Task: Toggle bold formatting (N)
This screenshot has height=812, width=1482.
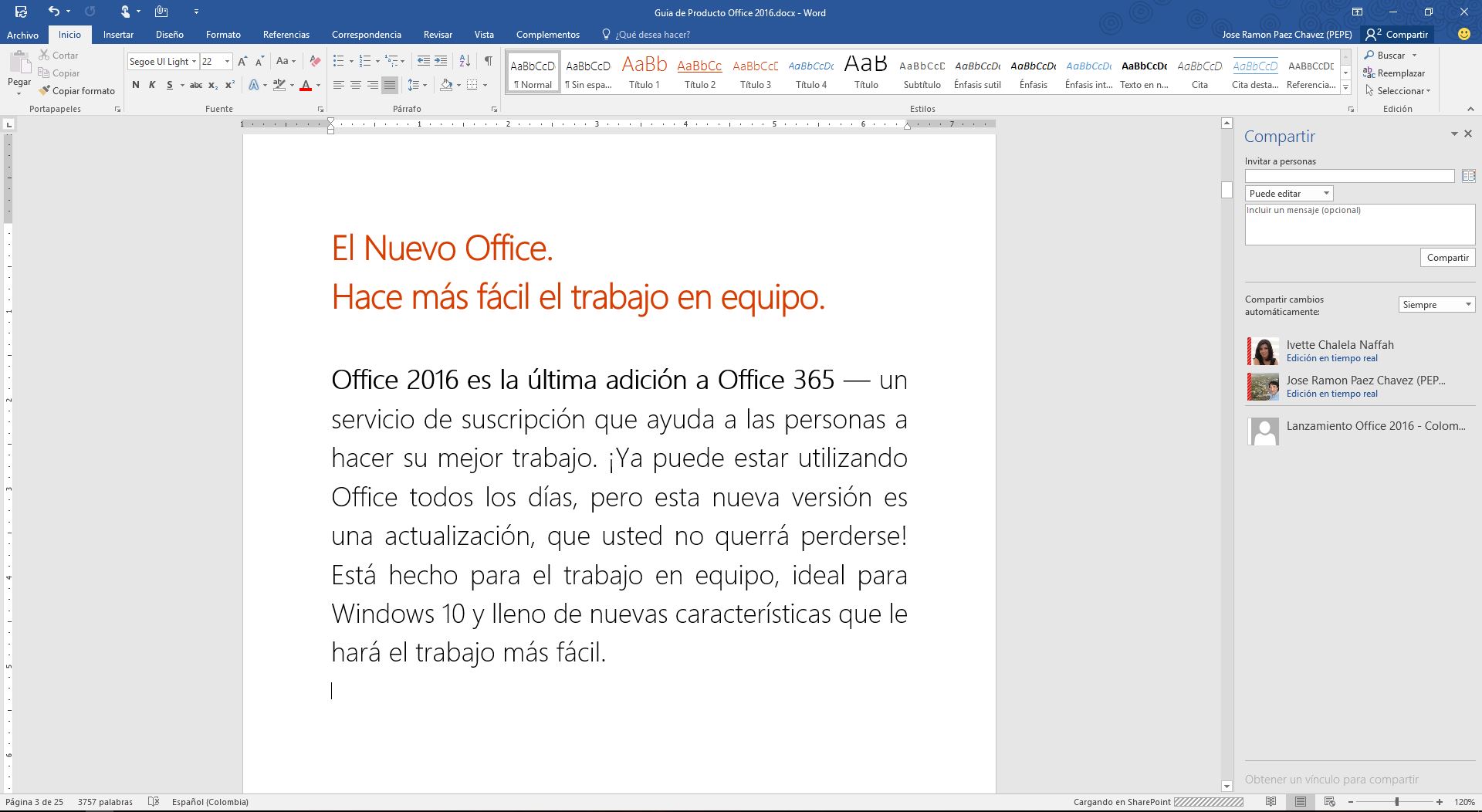Action: point(136,85)
